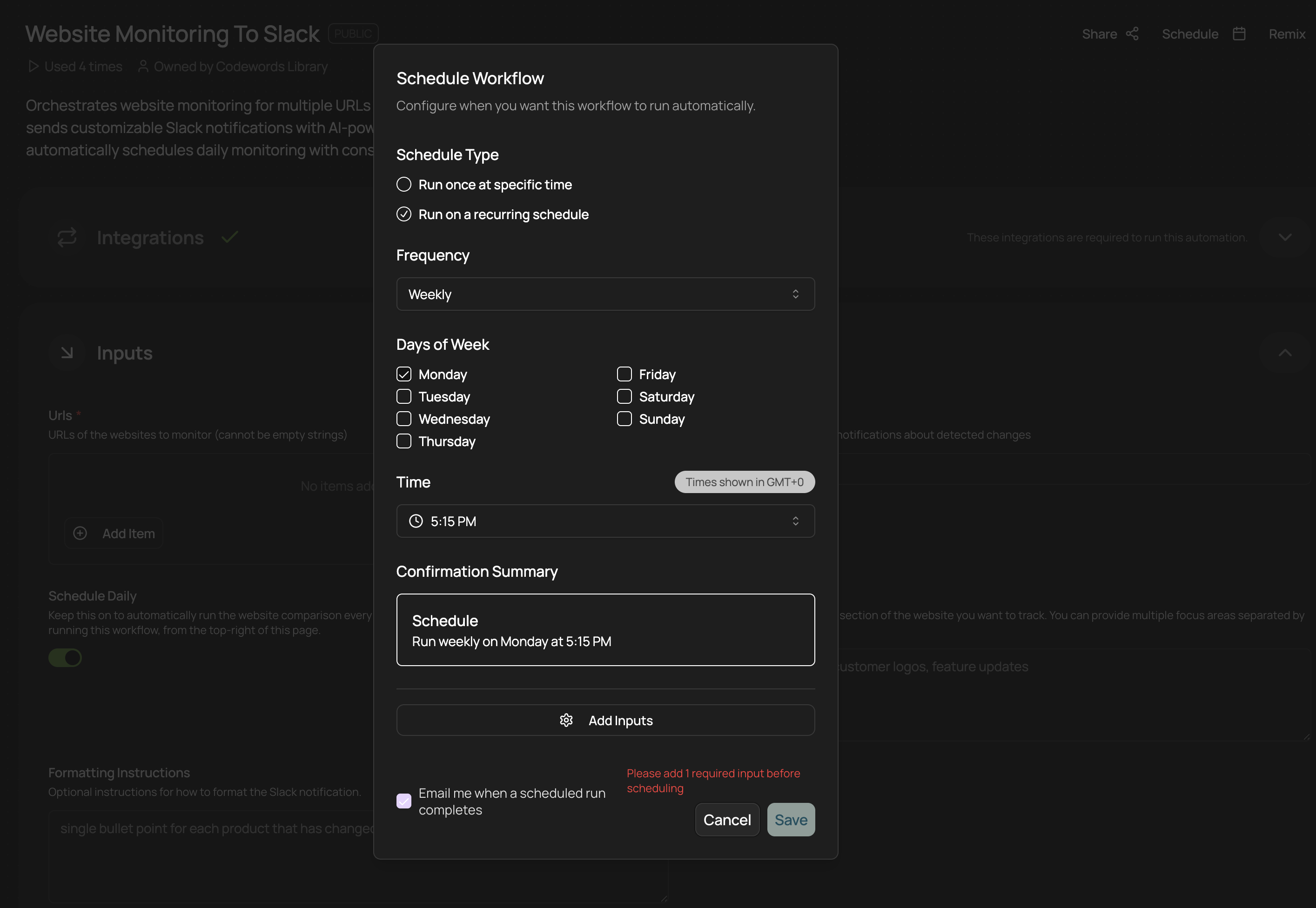Uncheck the Monday checkbox
This screenshot has width=1316, height=908.
pyautogui.click(x=404, y=374)
